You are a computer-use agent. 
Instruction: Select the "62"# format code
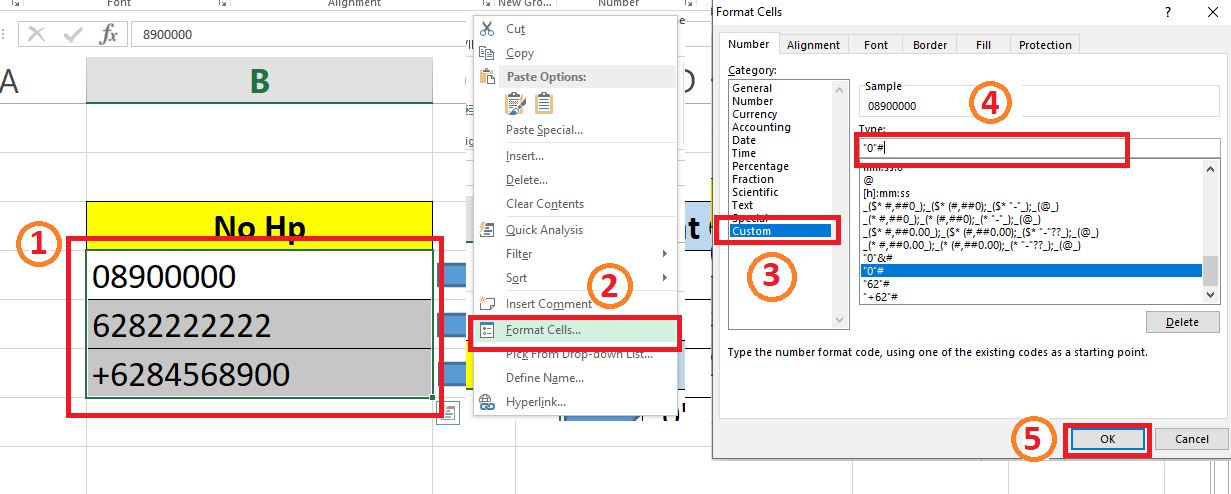coord(878,283)
